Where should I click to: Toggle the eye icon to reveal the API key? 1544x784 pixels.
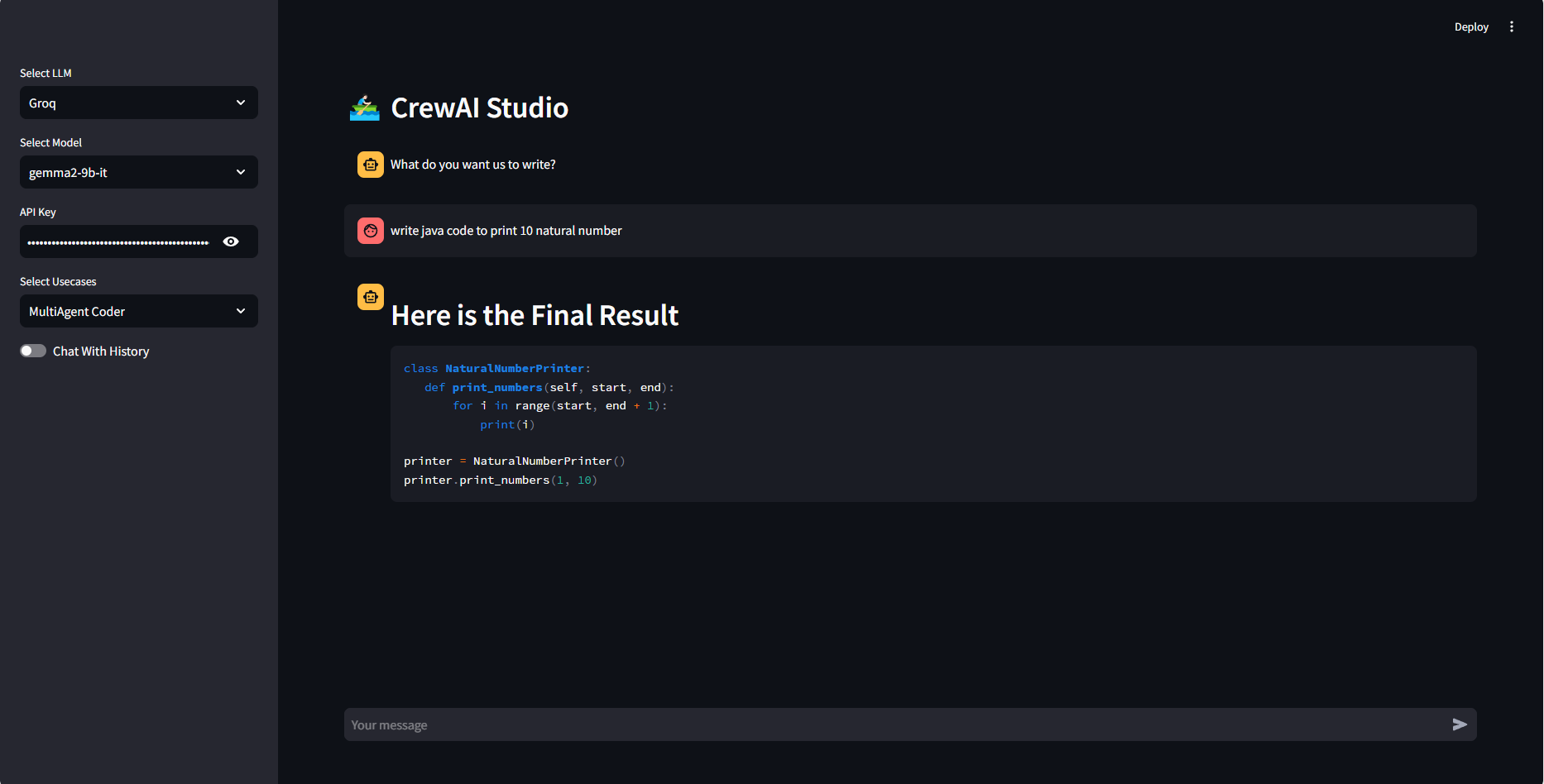230,241
